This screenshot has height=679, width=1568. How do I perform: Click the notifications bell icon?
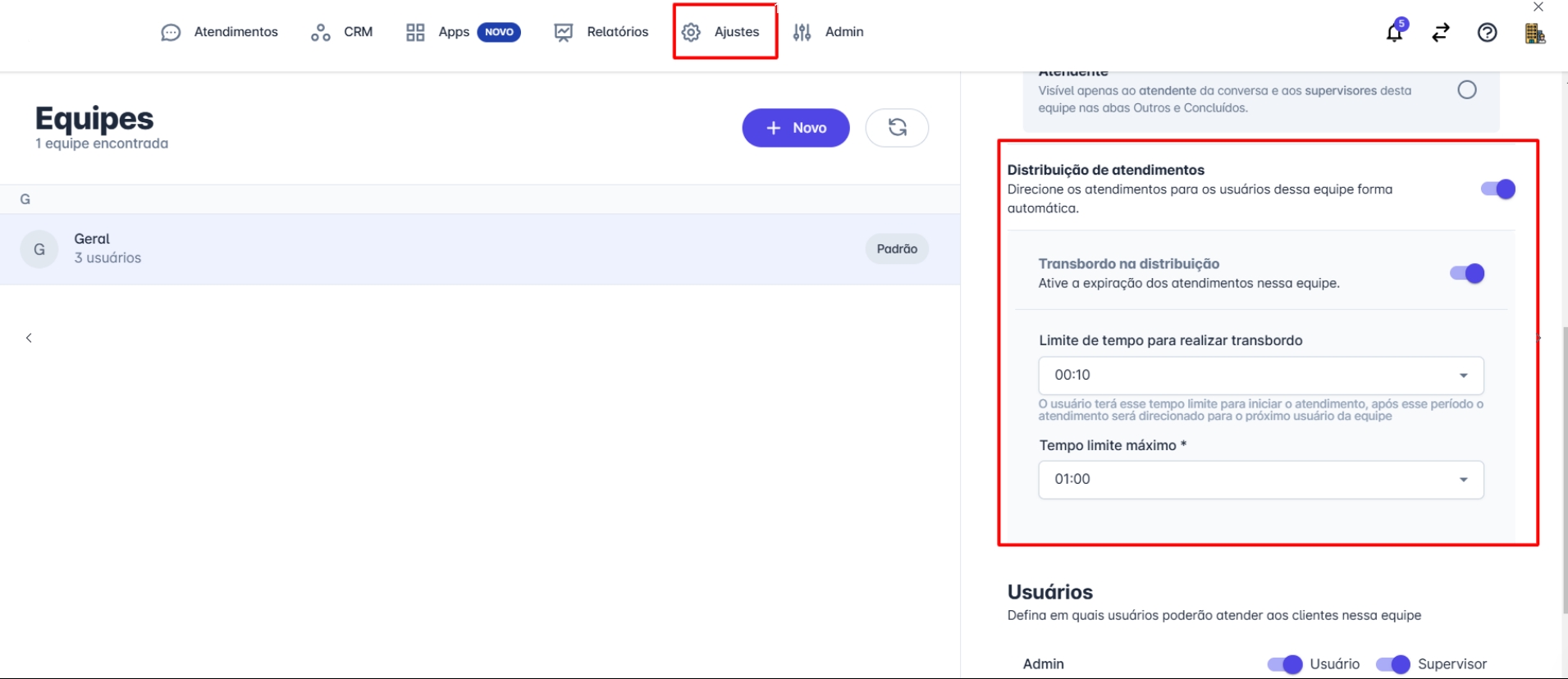click(1394, 33)
